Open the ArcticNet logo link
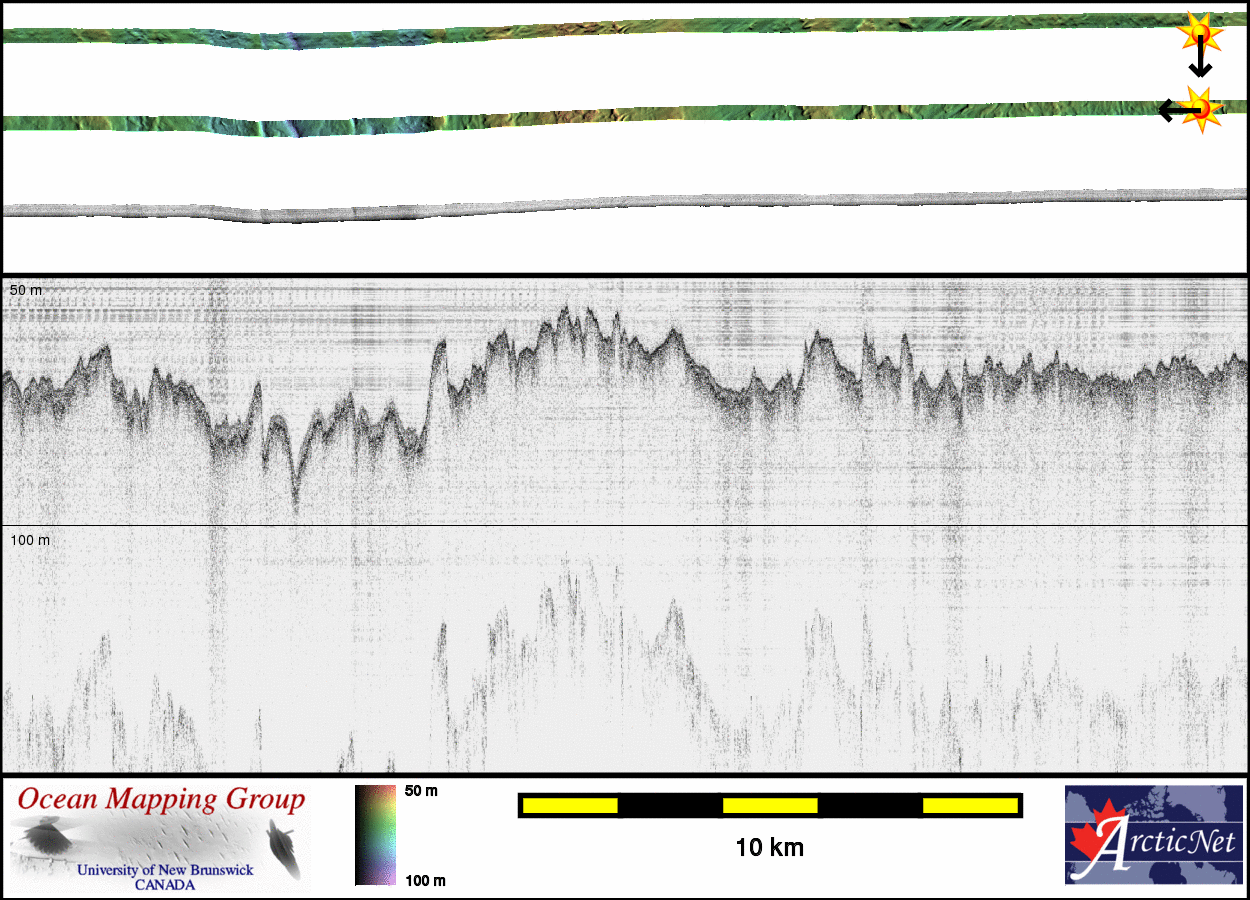The height and width of the screenshot is (900, 1250). pos(1152,834)
